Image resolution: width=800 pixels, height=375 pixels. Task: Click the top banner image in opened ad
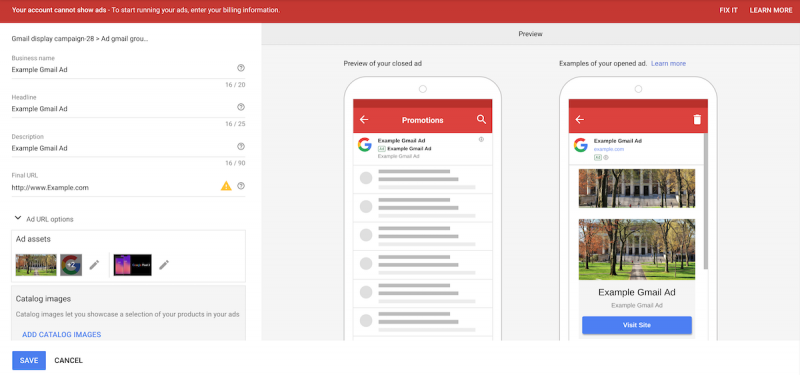pyautogui.click(x=637, y=188)
